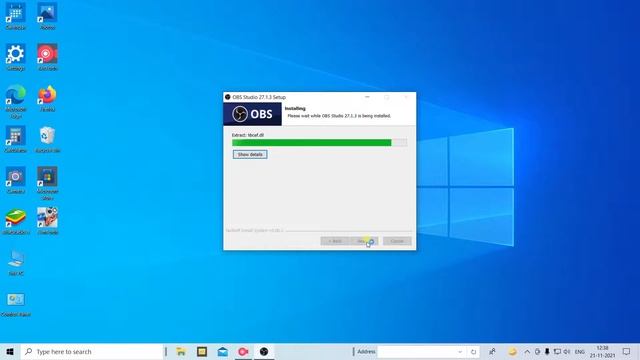This screenshot has width=640, height=360.
Task: Open the volume speaker tray icon
Action: [567, 351]
